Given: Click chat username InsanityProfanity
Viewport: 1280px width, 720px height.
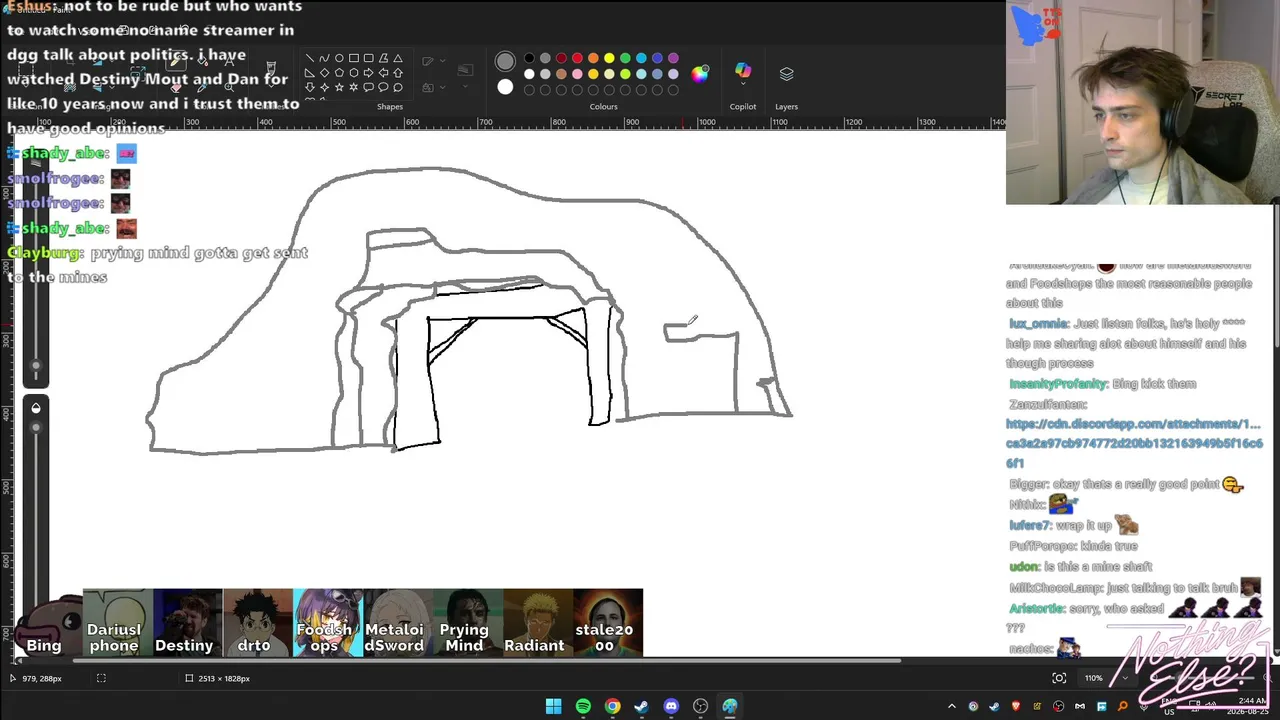Looking at the screenshot, I should pyautogui.click(x=1058, y=384).
